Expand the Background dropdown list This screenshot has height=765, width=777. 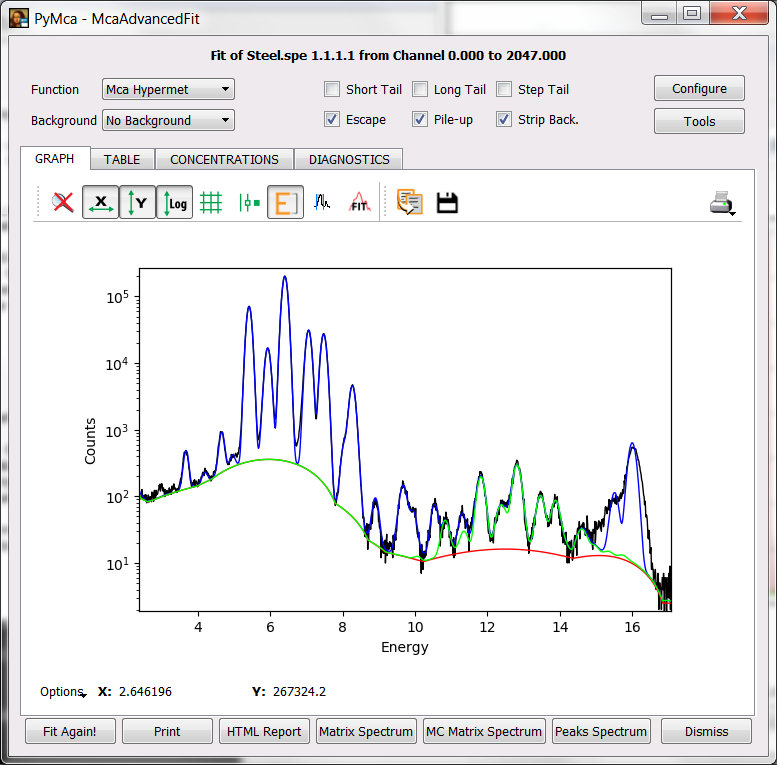click(x=168, y=120)
